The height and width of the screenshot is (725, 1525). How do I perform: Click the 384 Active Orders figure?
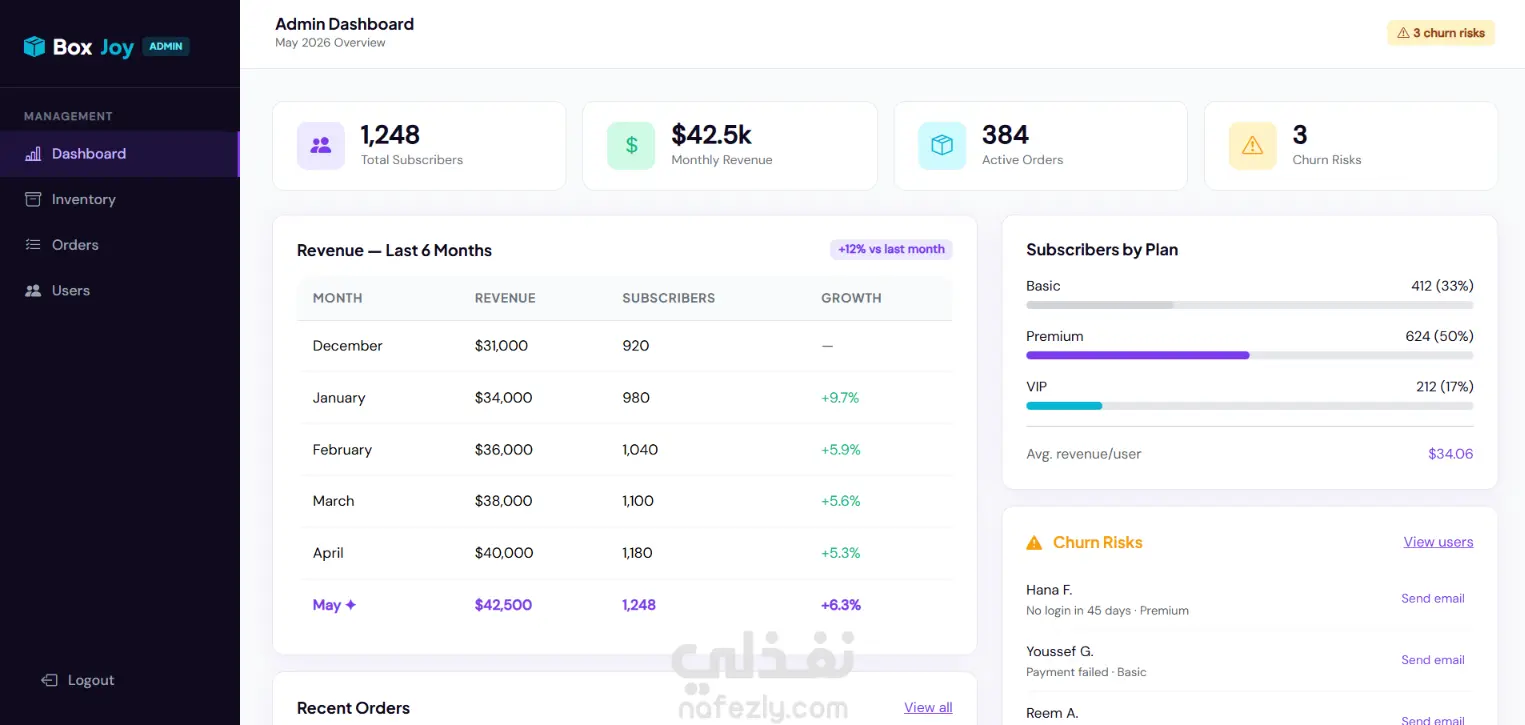coord(1005,135)
